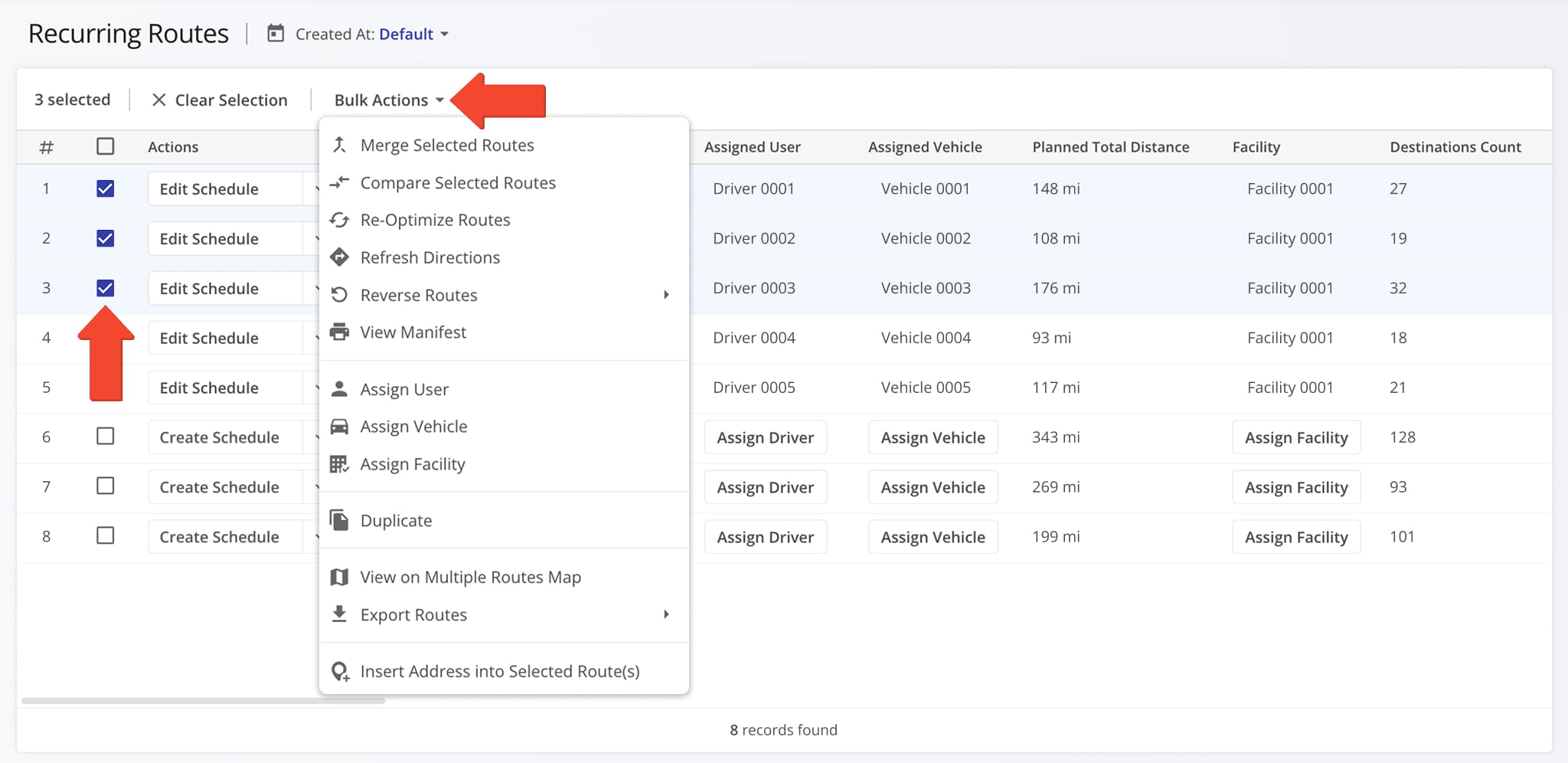Screen dimensions: 1568x763
Task: Open the Created At Default dropdown
Action: [413, 34]
